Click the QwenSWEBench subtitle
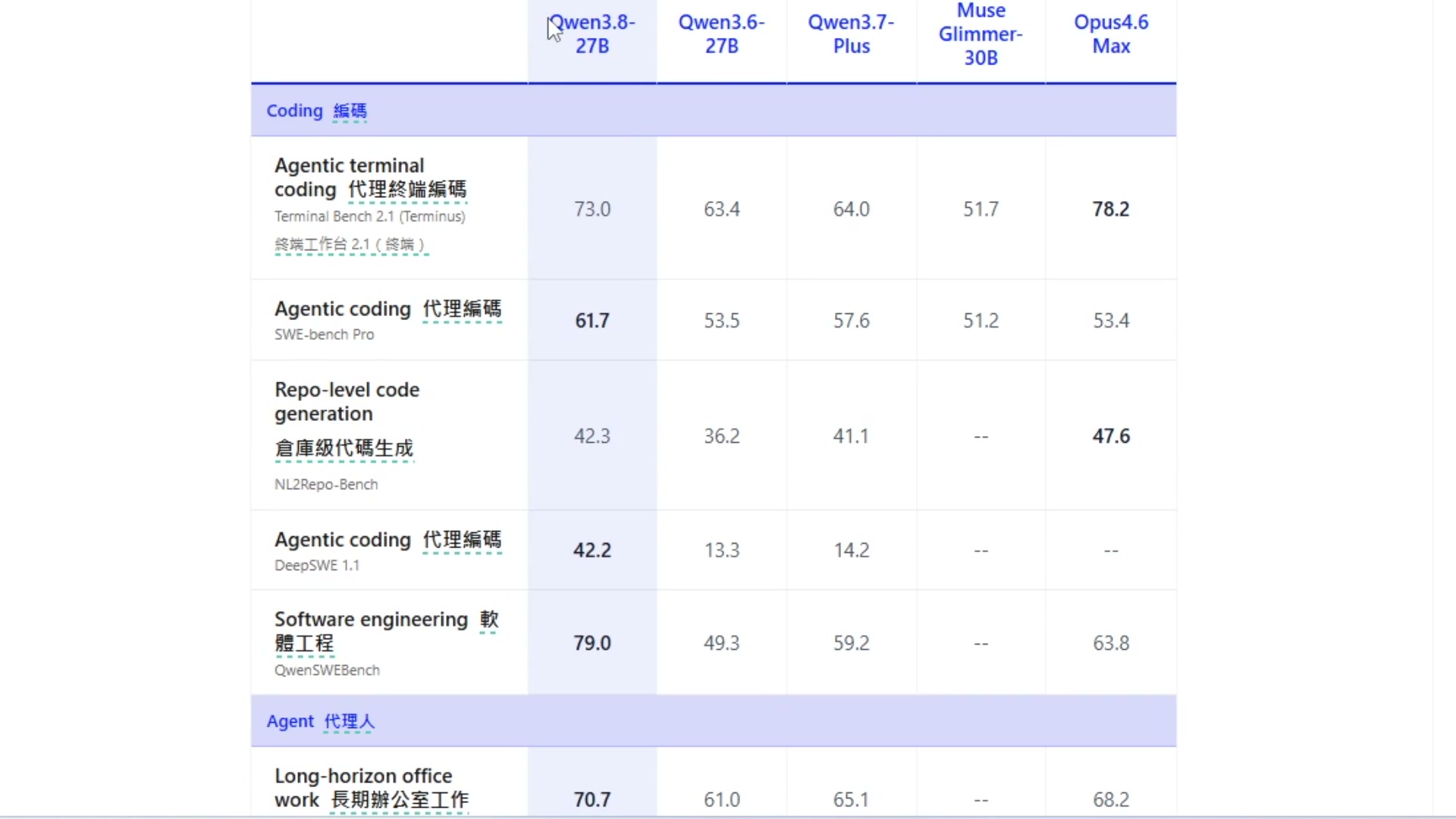 pyautogui.click(x=327, y=670)
